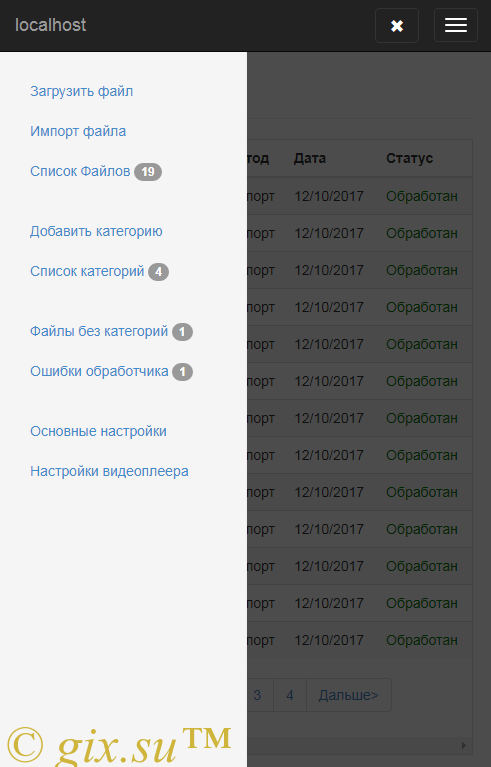Image resolution: width=491 pixels, height=767 pixels.
Task: Click the categories badge showing 4
Action: tap(158, 272)
